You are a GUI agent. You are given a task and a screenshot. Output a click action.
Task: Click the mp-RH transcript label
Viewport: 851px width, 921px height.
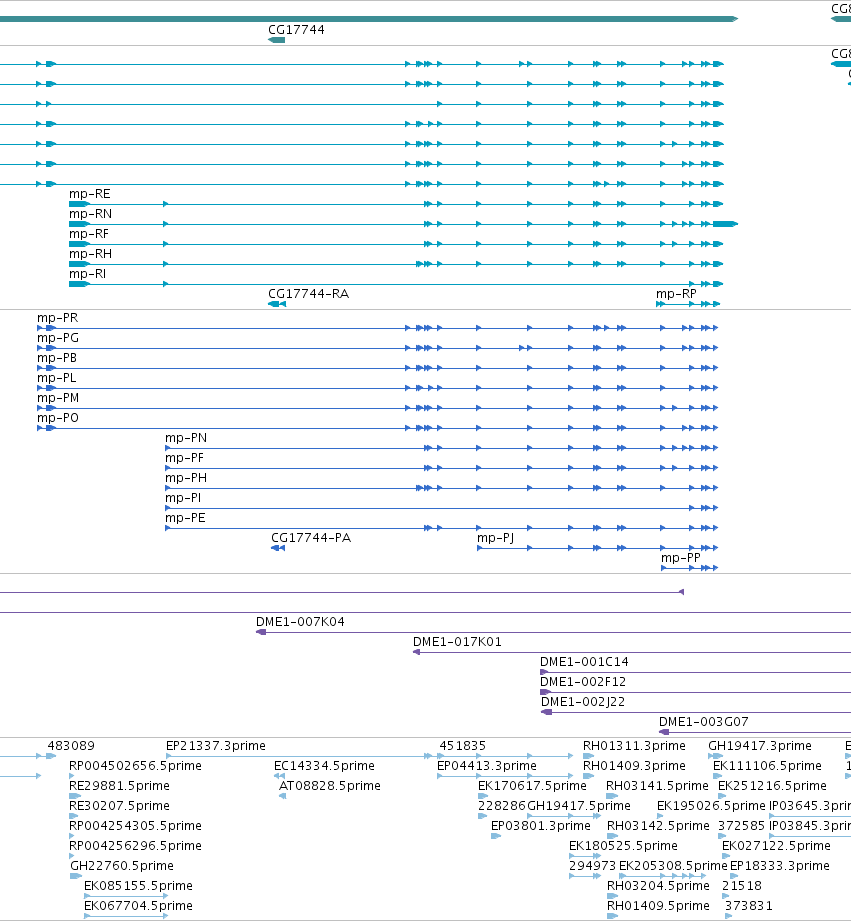pos(90,254)
